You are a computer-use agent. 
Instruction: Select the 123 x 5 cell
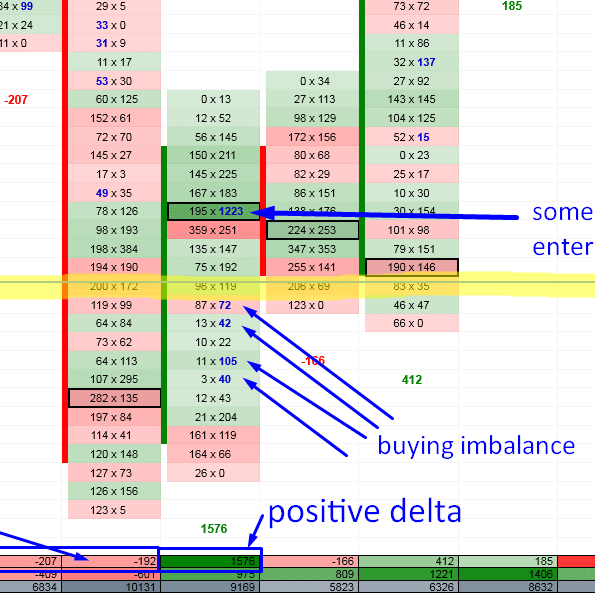point(114,510)
